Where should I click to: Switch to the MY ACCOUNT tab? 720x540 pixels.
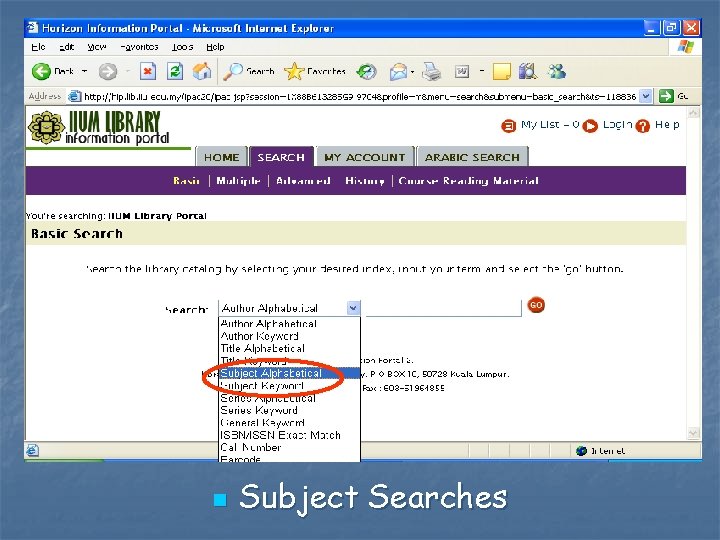[x=365, y=157]
